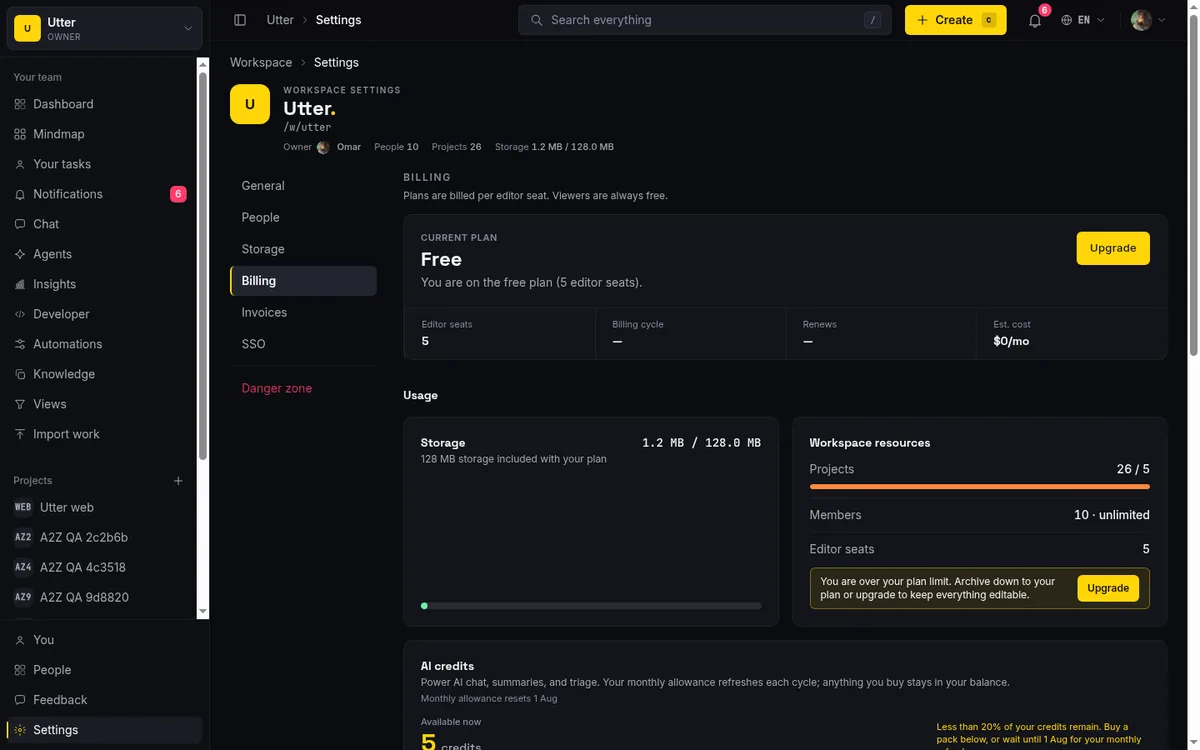Switch to the Storage settings tab

(303, 249)
